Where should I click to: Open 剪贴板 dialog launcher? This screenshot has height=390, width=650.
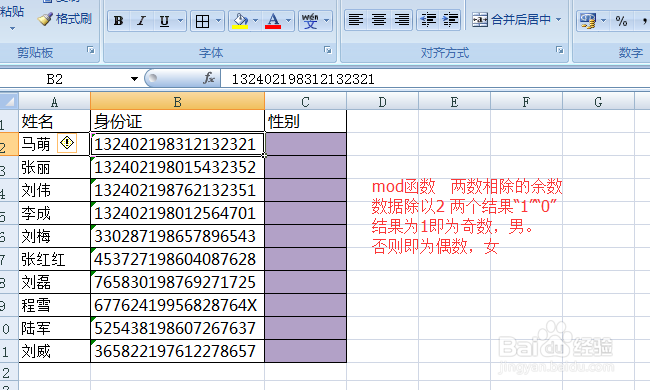click(90, 50)
